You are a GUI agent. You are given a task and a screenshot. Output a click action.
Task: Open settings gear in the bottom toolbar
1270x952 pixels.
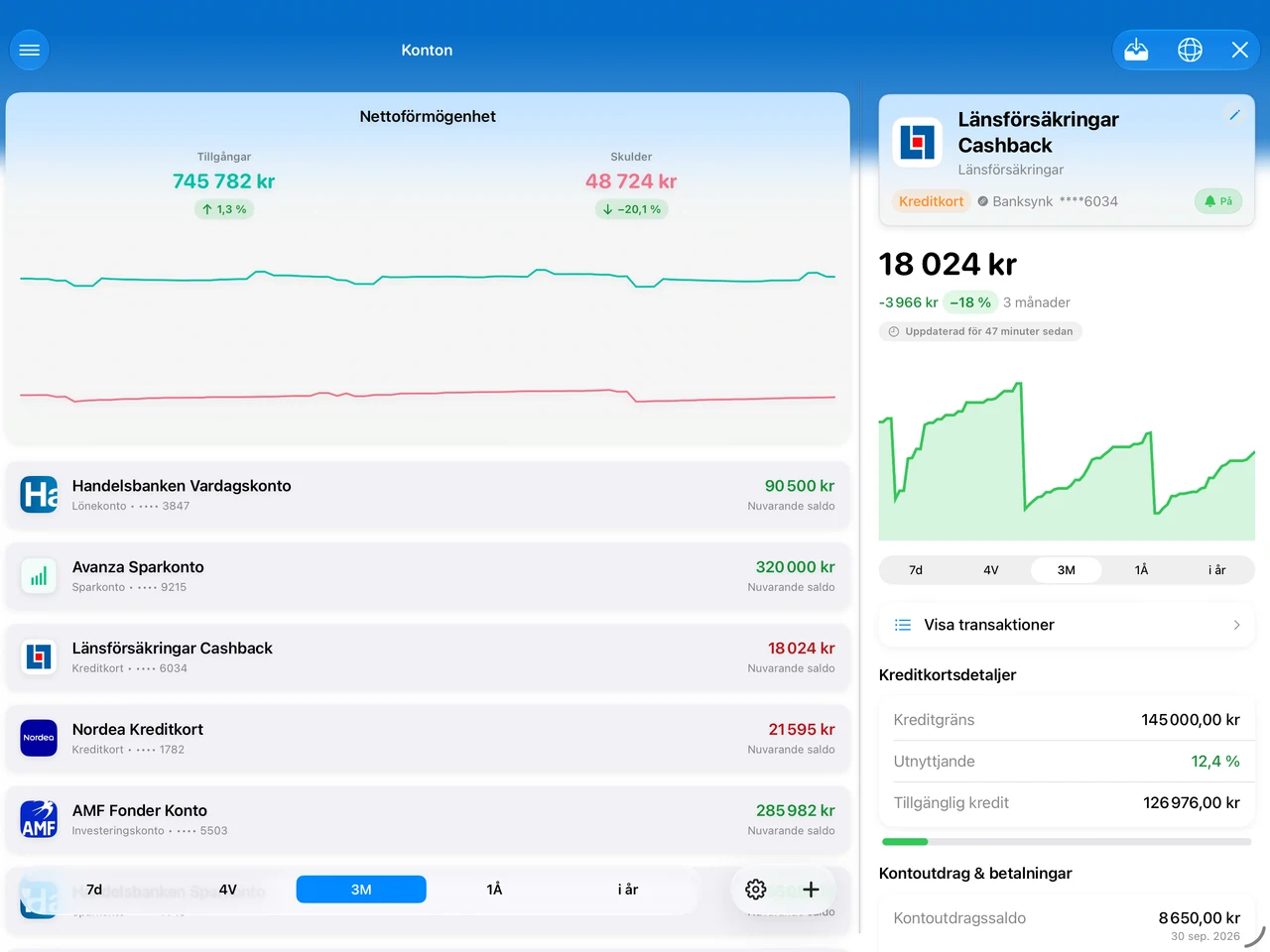(756, 890)
